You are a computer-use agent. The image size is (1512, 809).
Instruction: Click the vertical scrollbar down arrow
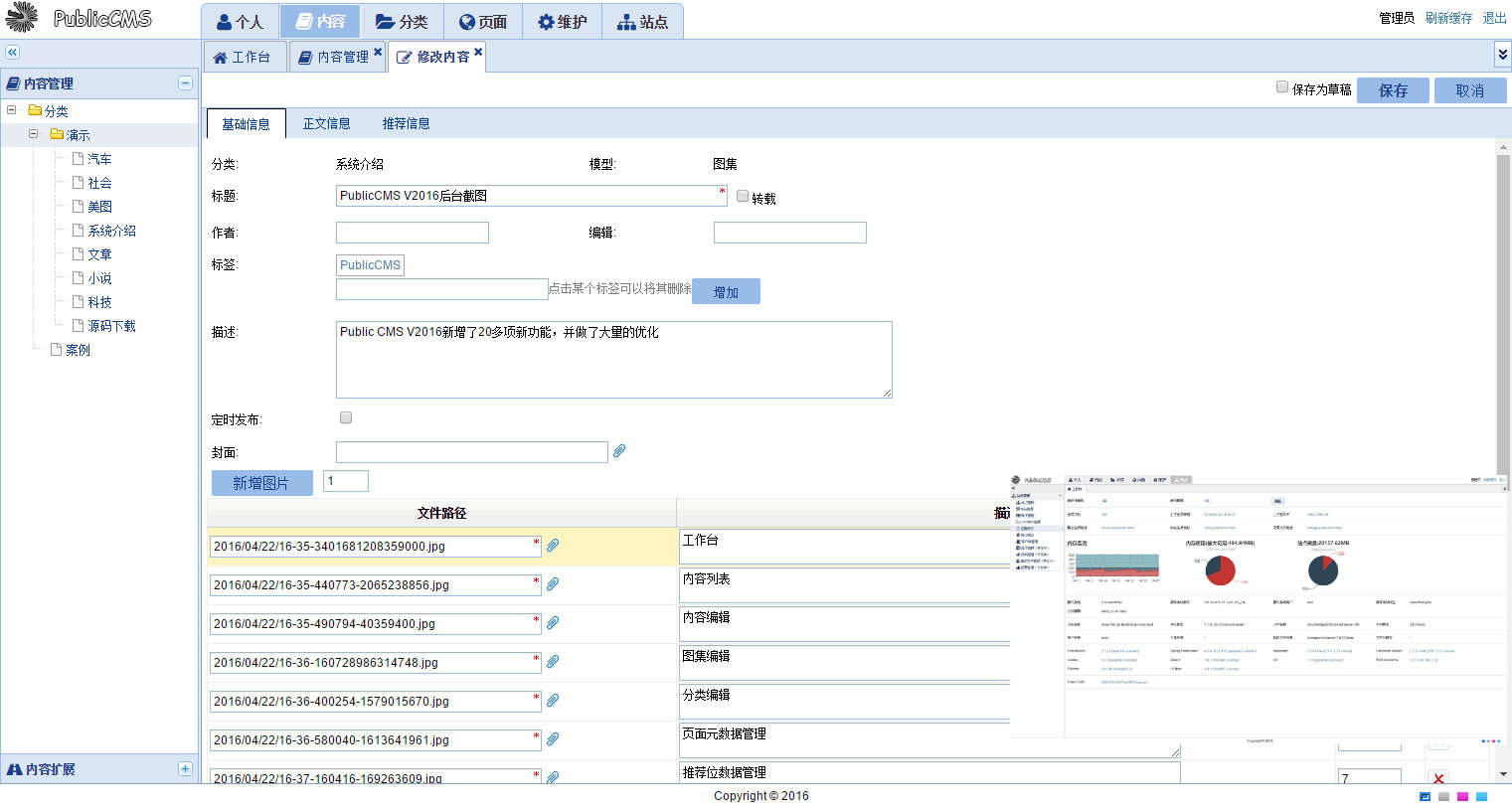coord(1503,774)
